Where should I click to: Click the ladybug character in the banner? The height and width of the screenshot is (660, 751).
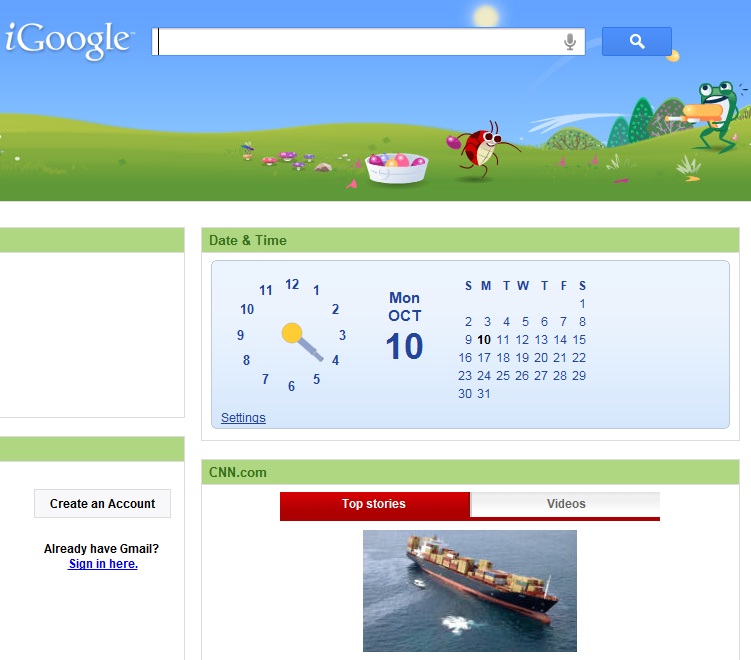click(x=482, y=148)
